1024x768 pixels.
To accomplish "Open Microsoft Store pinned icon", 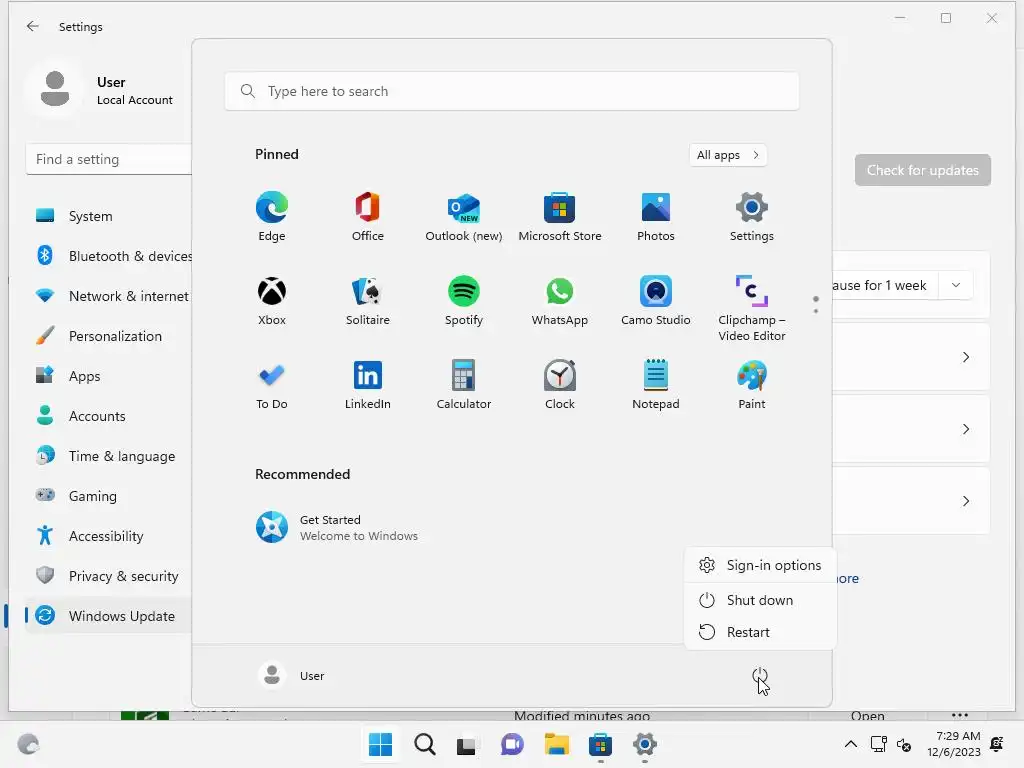I will point(560,217).
